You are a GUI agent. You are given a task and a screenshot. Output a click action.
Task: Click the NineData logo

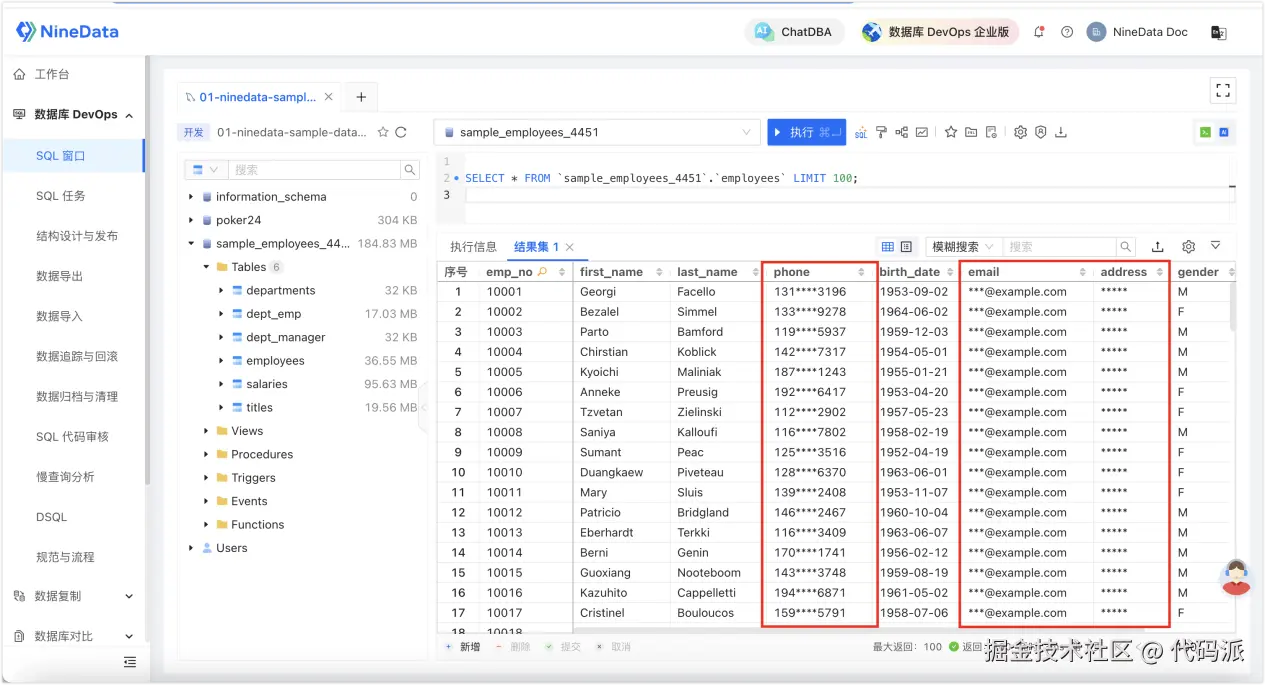click(x=67, y=32)
